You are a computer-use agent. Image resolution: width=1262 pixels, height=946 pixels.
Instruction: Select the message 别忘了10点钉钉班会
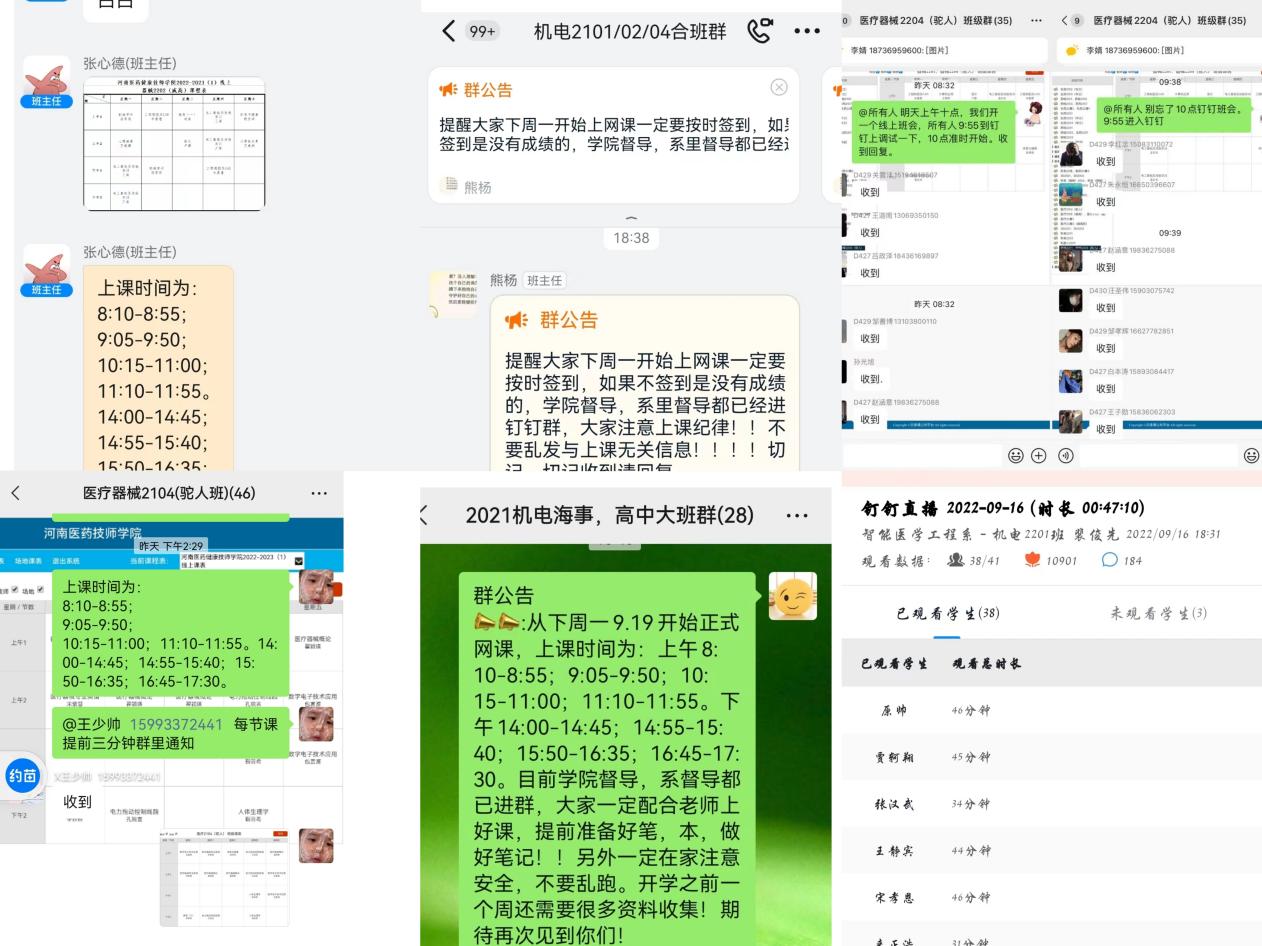click(1172, 115)
